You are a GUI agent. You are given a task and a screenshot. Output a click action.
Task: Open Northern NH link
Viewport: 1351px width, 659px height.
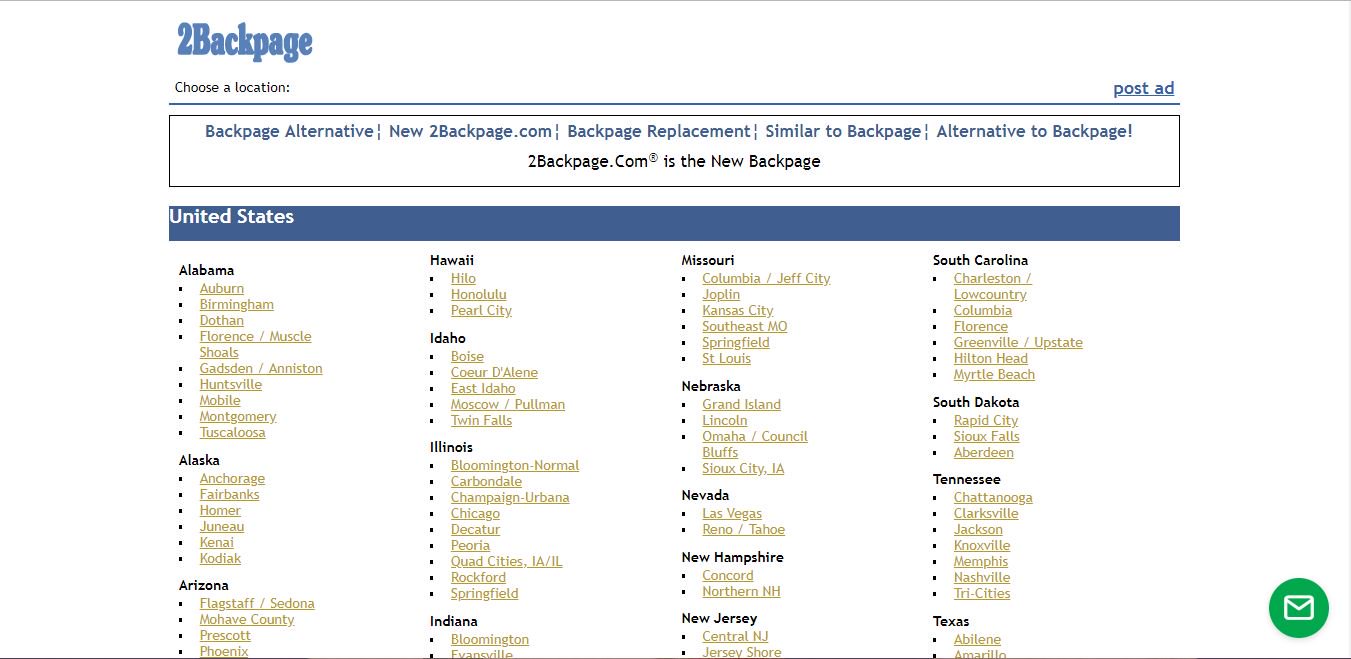click(x=741, y=591)
